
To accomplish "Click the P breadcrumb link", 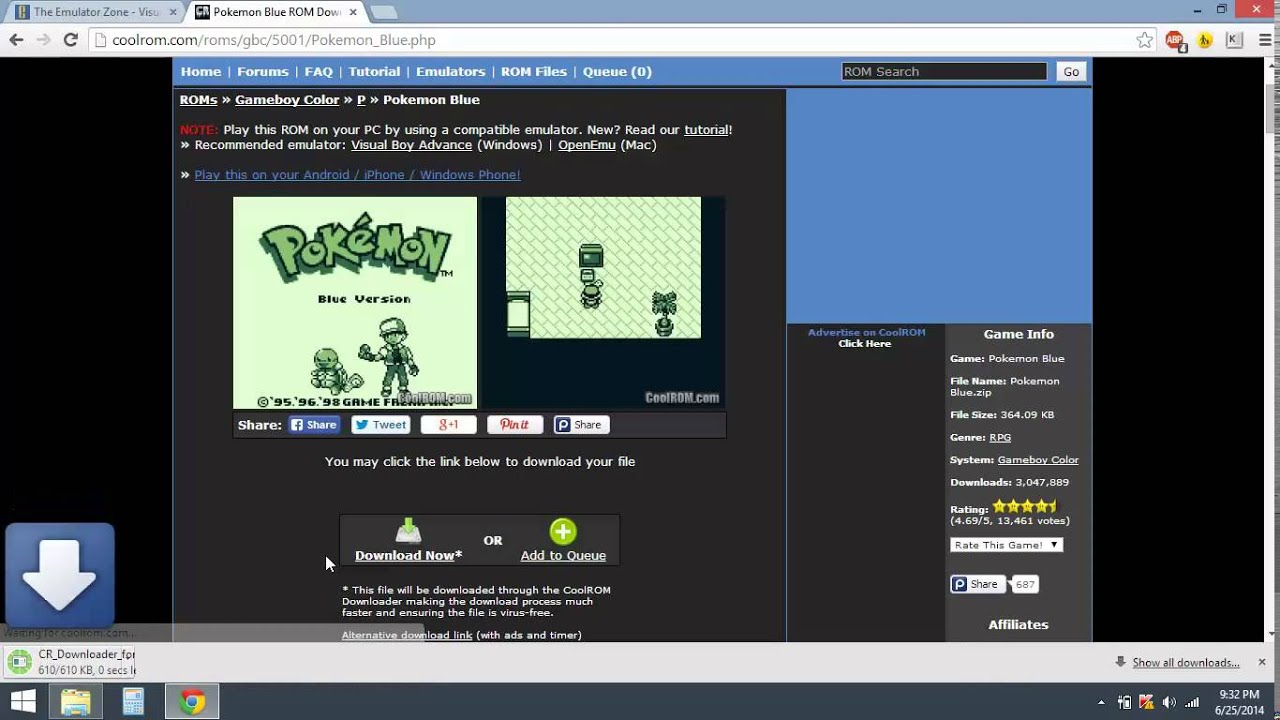I will (361, 100).
